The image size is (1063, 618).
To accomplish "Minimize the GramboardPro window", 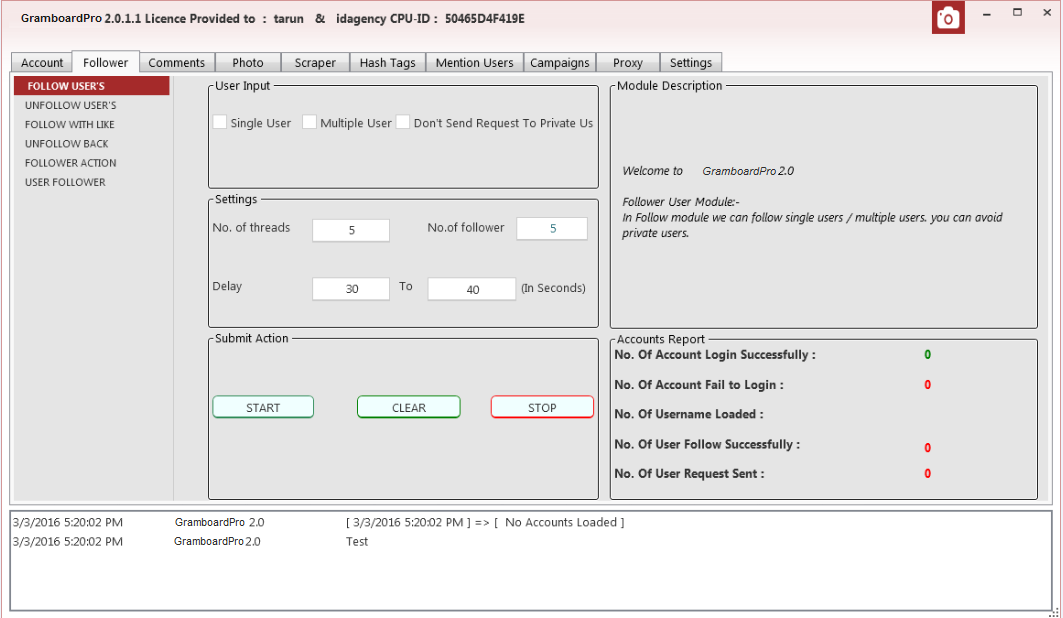I will (987, 14).
